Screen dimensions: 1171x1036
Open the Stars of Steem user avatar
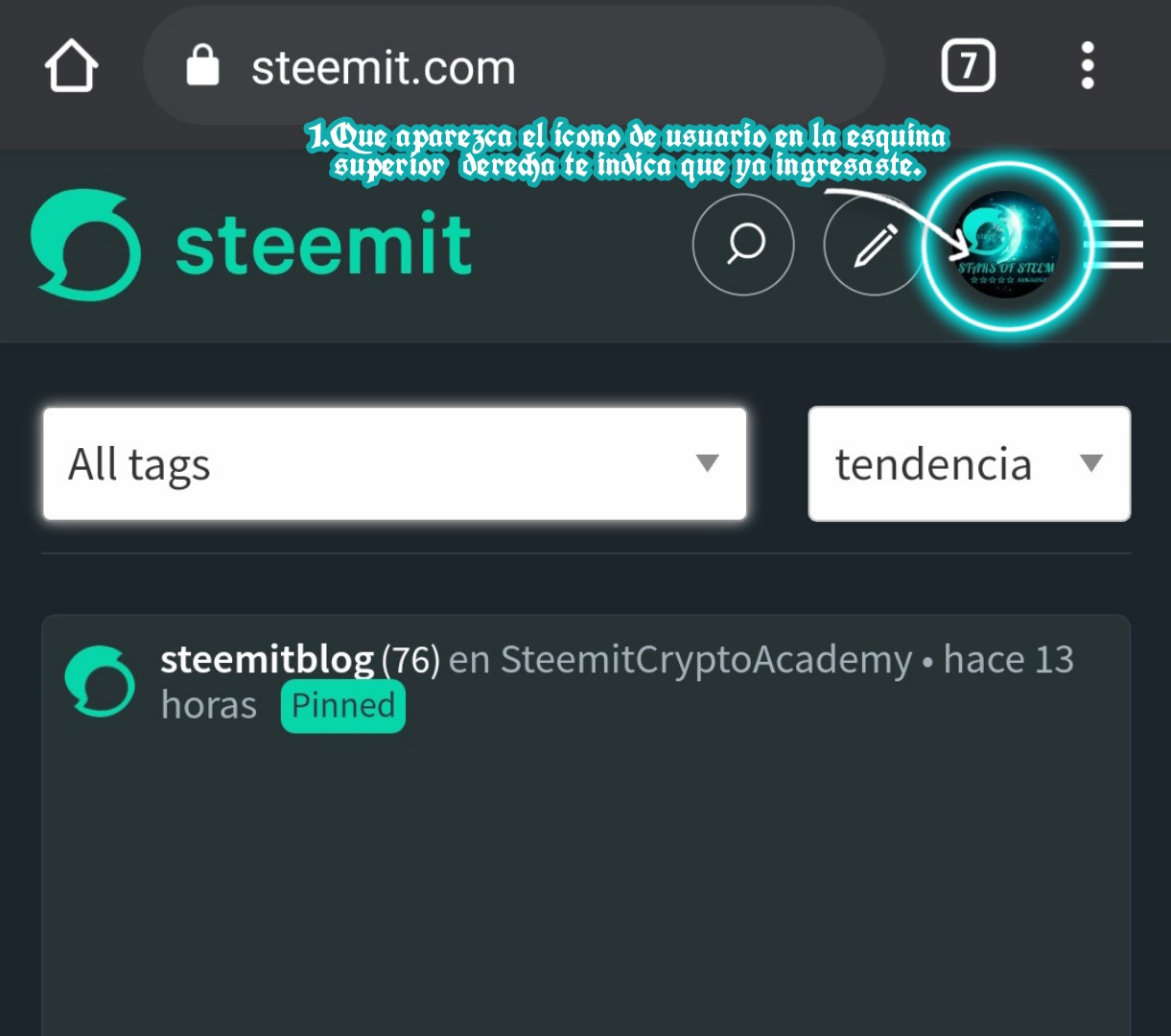(x=1007, y=245)
